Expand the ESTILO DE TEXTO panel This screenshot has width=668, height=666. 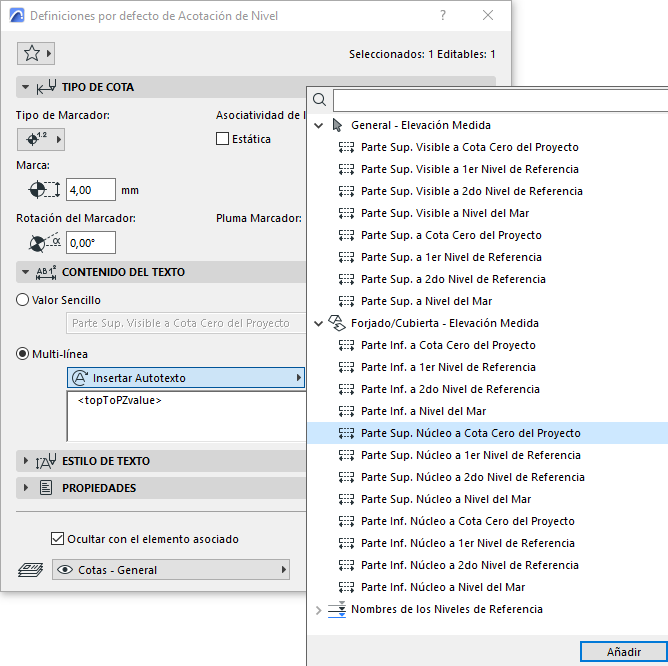click(x=26, y=461)
